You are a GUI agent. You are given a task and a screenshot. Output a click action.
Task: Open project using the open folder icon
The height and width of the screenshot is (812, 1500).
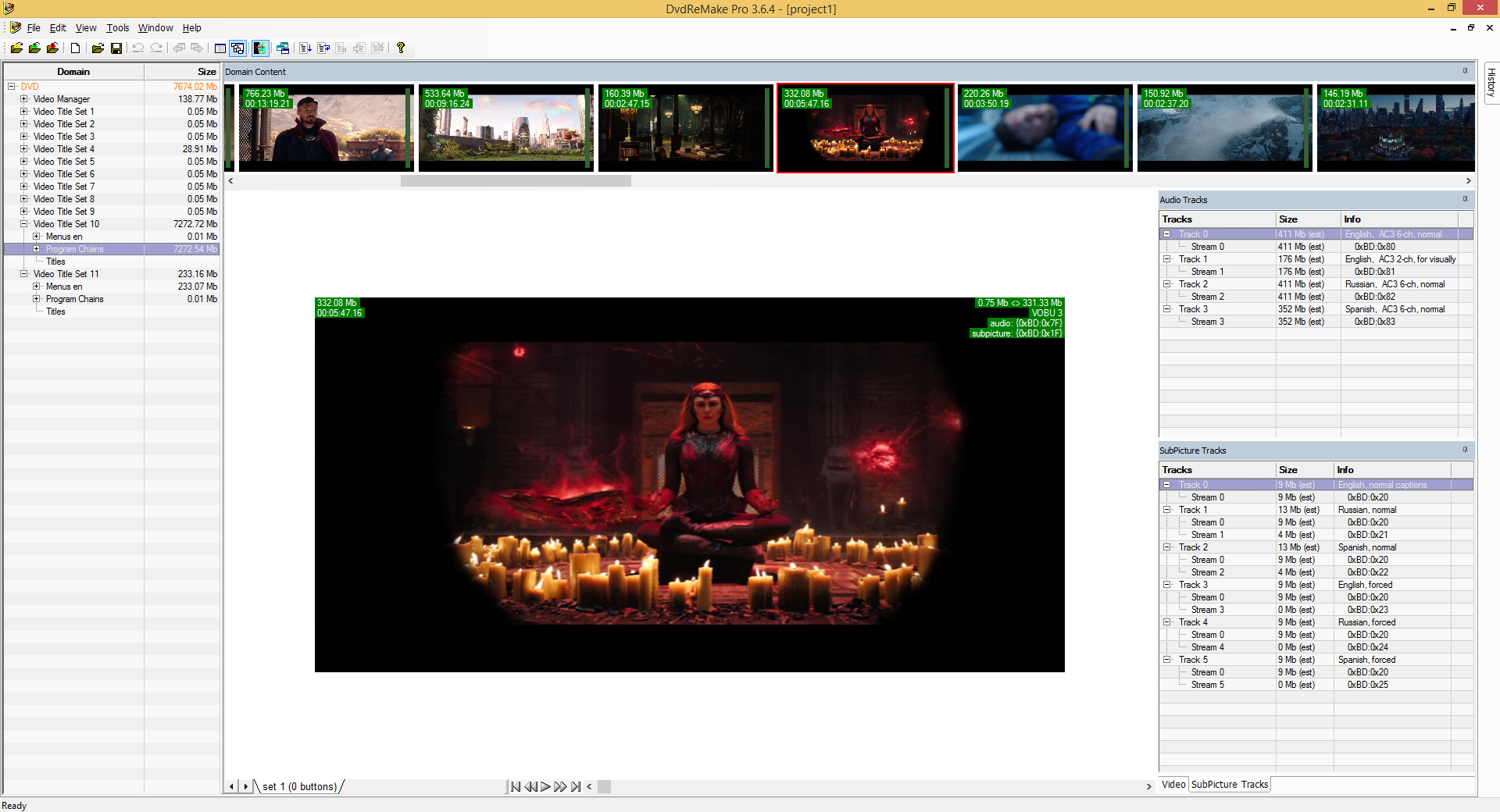point(98,48)
